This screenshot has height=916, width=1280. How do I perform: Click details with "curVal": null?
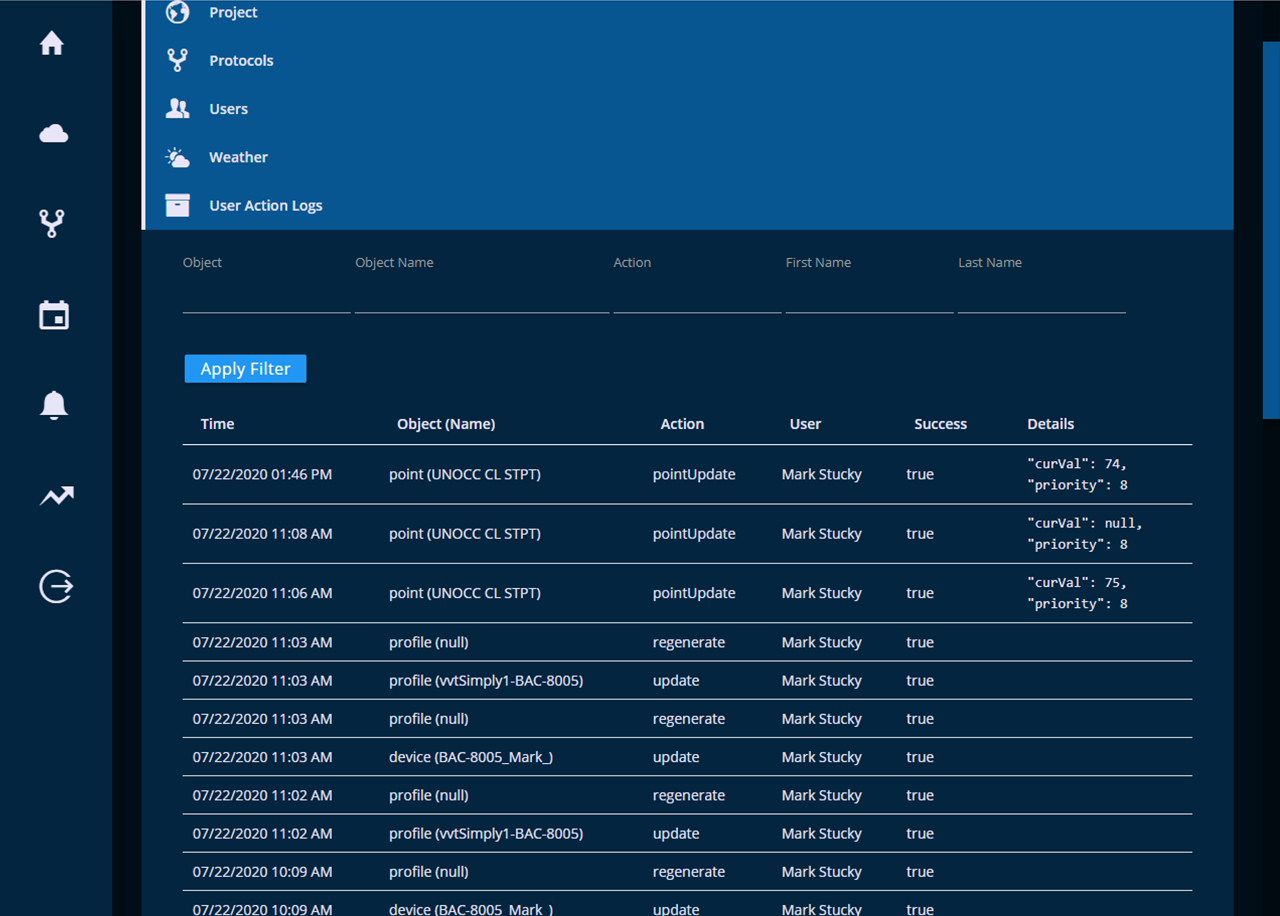pyautogui.click(x=1085, y=534)
